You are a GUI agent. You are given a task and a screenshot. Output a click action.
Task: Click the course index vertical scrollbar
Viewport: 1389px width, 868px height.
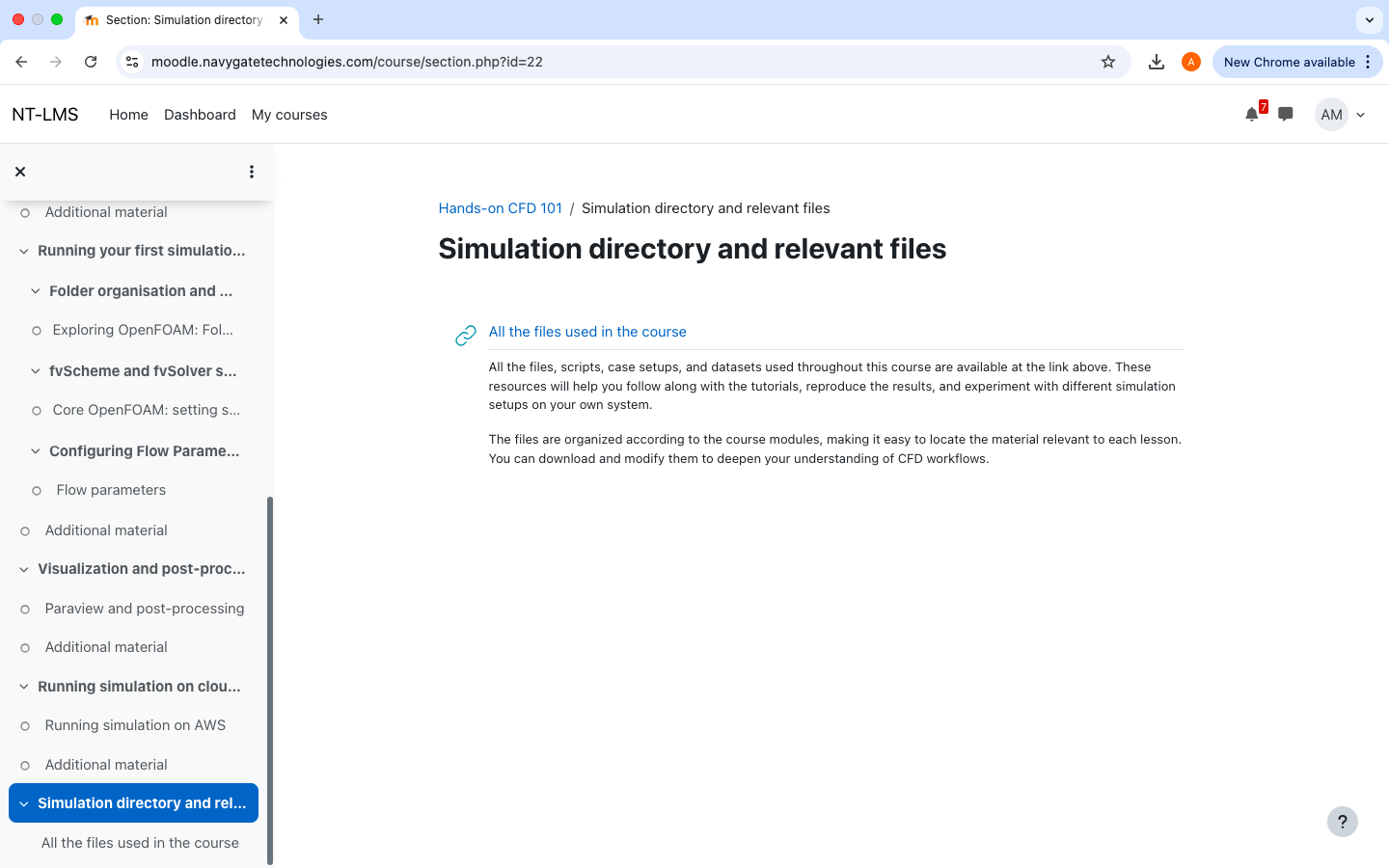(x=270, y=675)
